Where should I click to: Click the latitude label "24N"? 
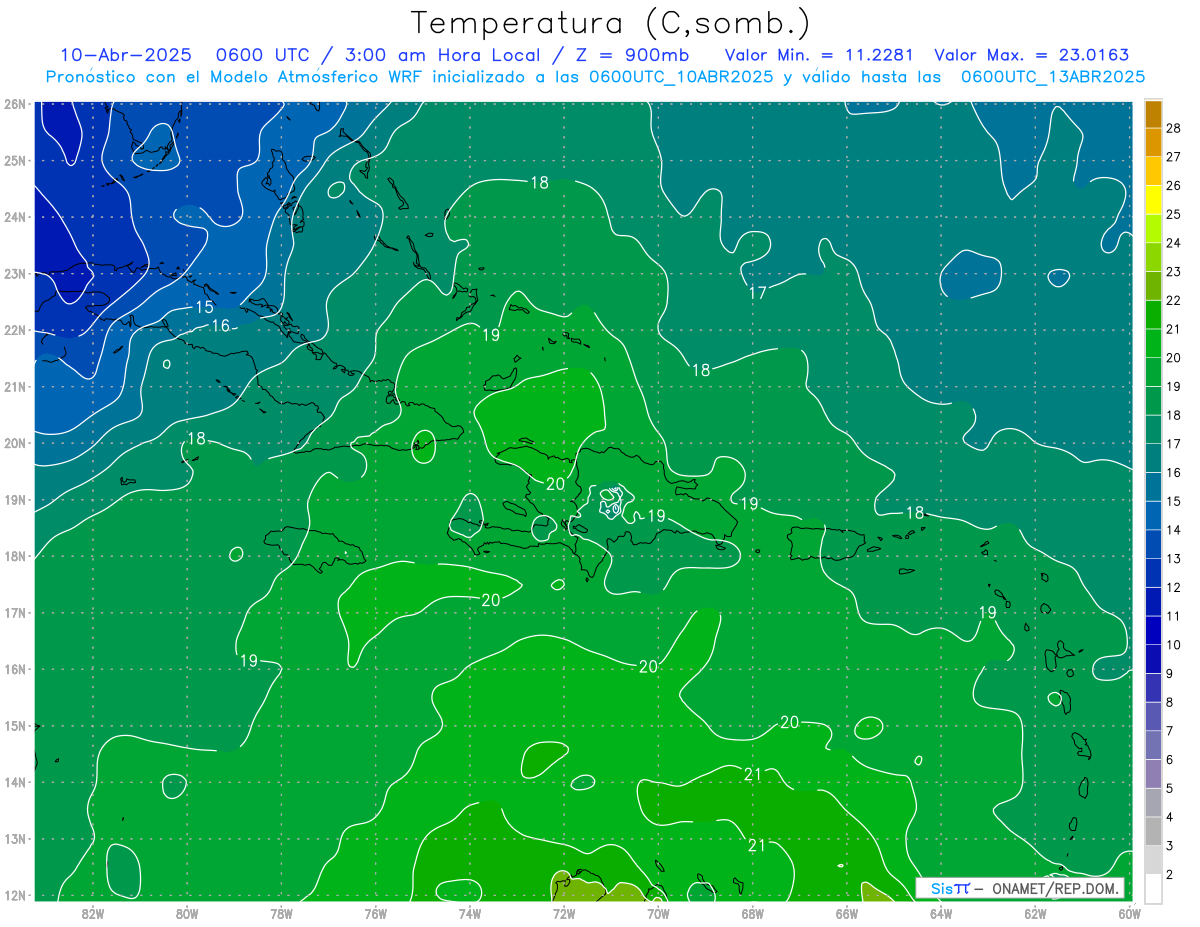[14, 217]
